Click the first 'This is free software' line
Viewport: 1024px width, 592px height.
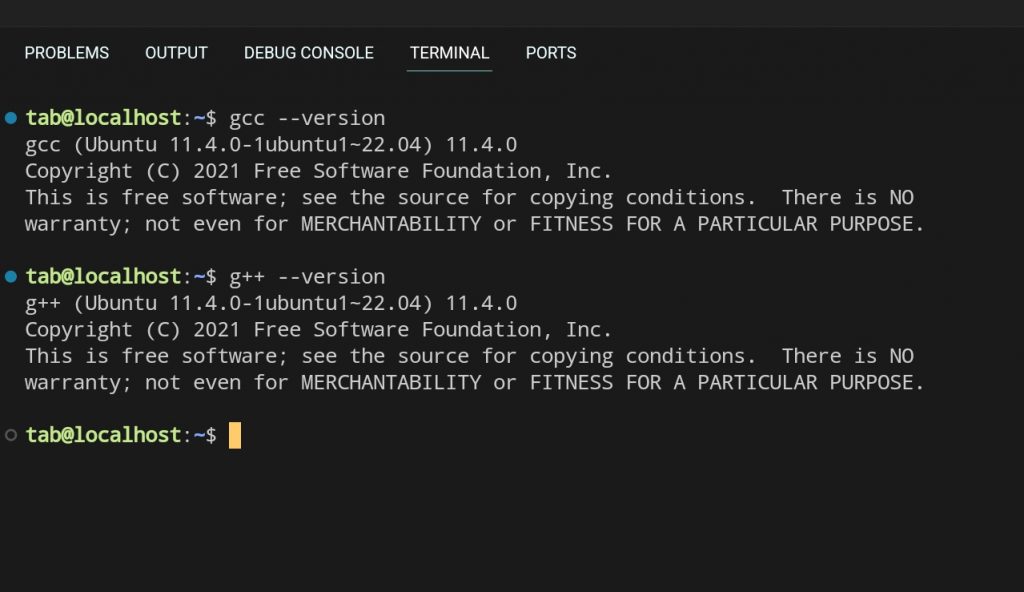(x=469, y=198)
